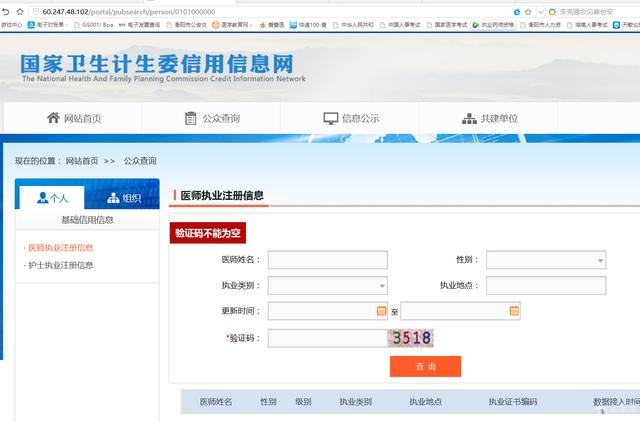Select 医师执业注册信息 in the sidebar
Screen dimensions: 640x422
[x=61, y=248]
